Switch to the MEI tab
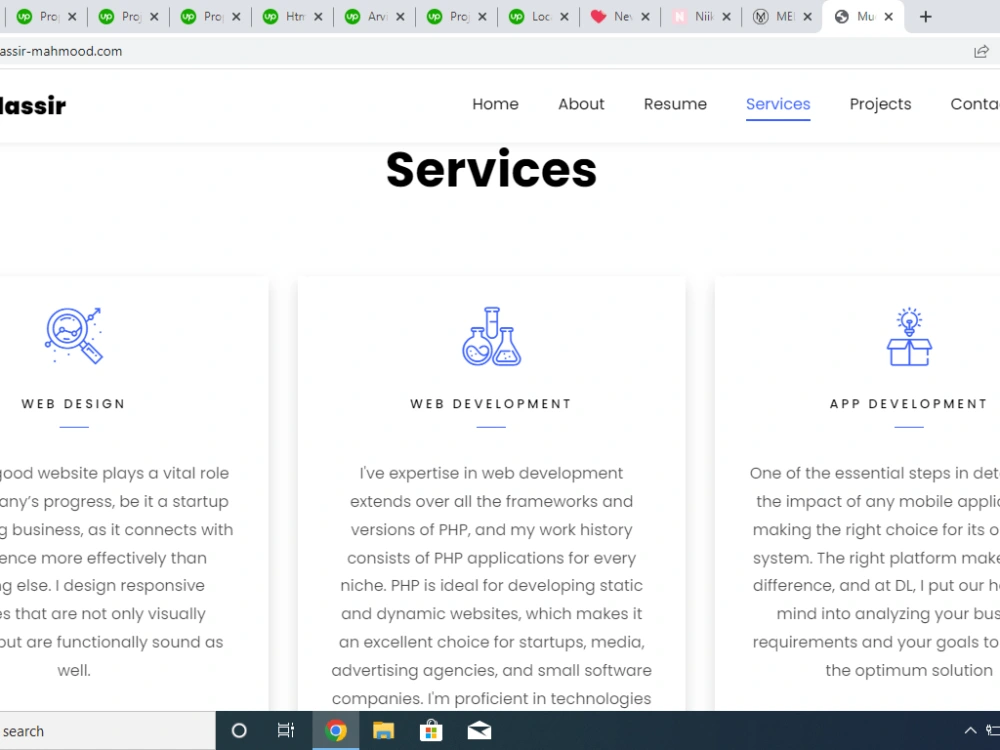The width and height of the screenshot is (1000, 750). pos(774,17)
